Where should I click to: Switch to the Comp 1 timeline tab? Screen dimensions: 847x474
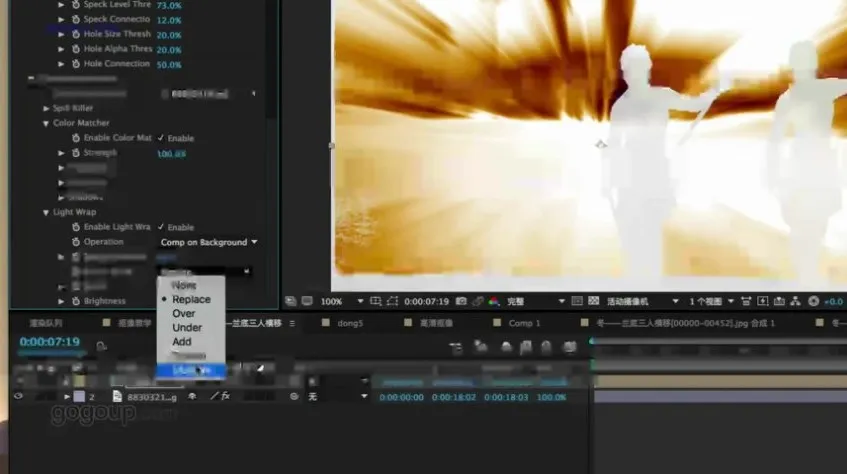523,324
